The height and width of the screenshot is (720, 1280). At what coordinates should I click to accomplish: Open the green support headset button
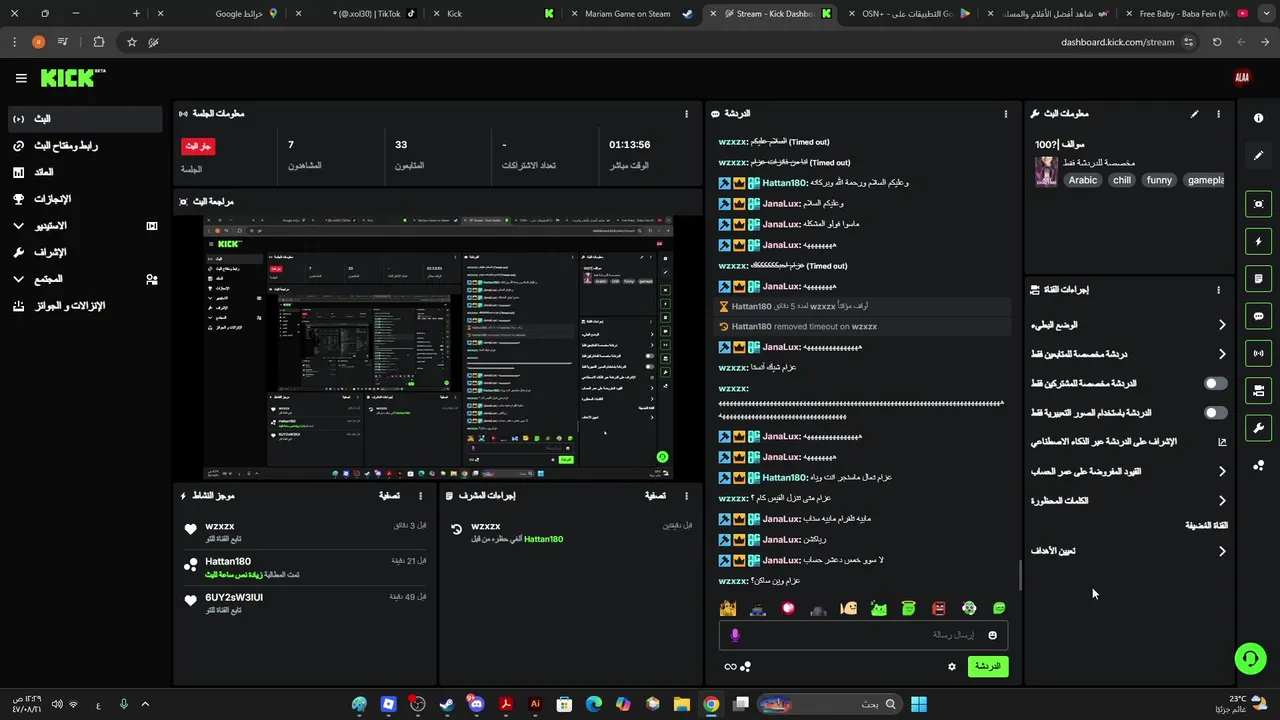[1250, 658]
